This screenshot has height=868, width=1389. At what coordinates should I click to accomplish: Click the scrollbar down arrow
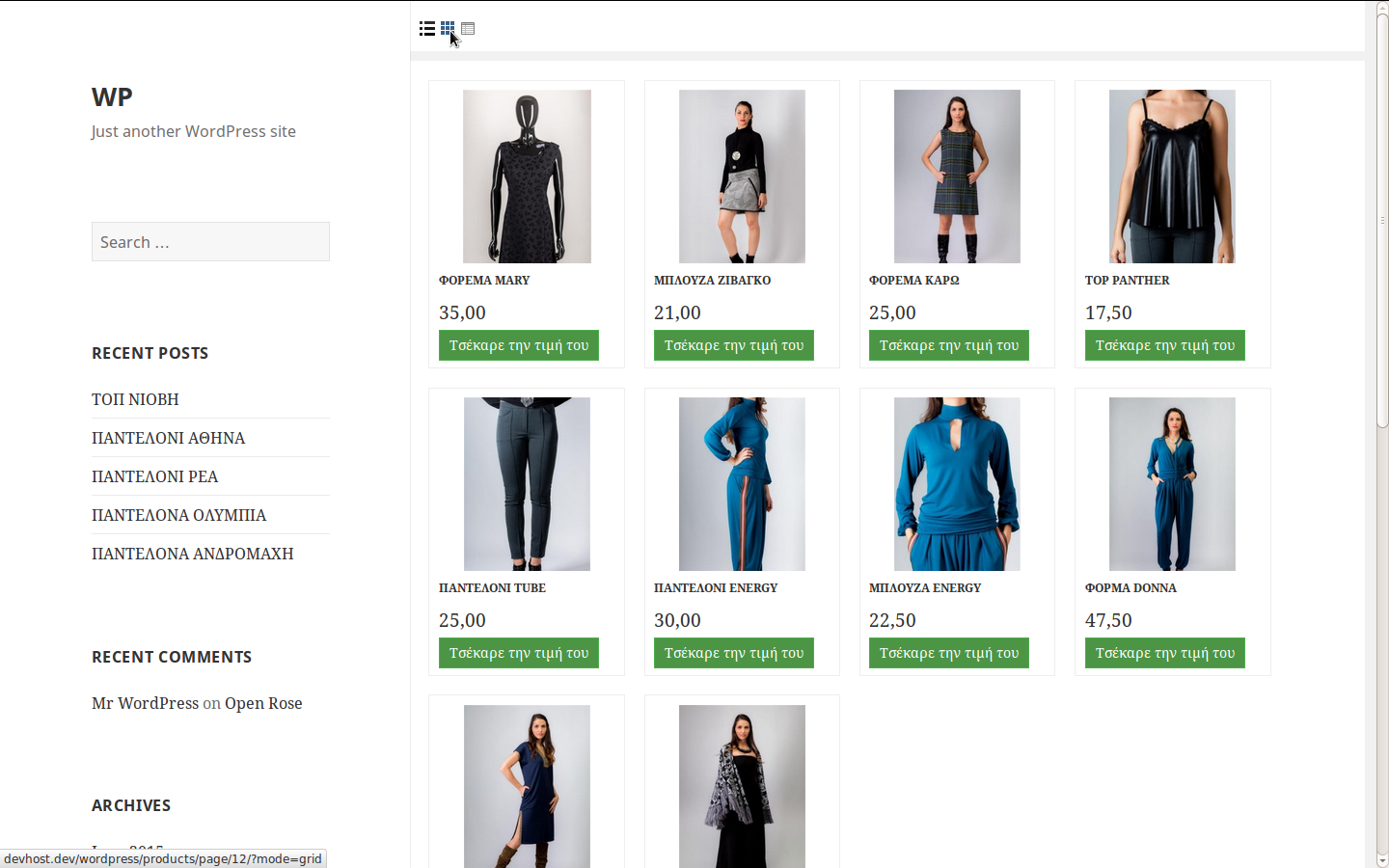pos(1382,860)
